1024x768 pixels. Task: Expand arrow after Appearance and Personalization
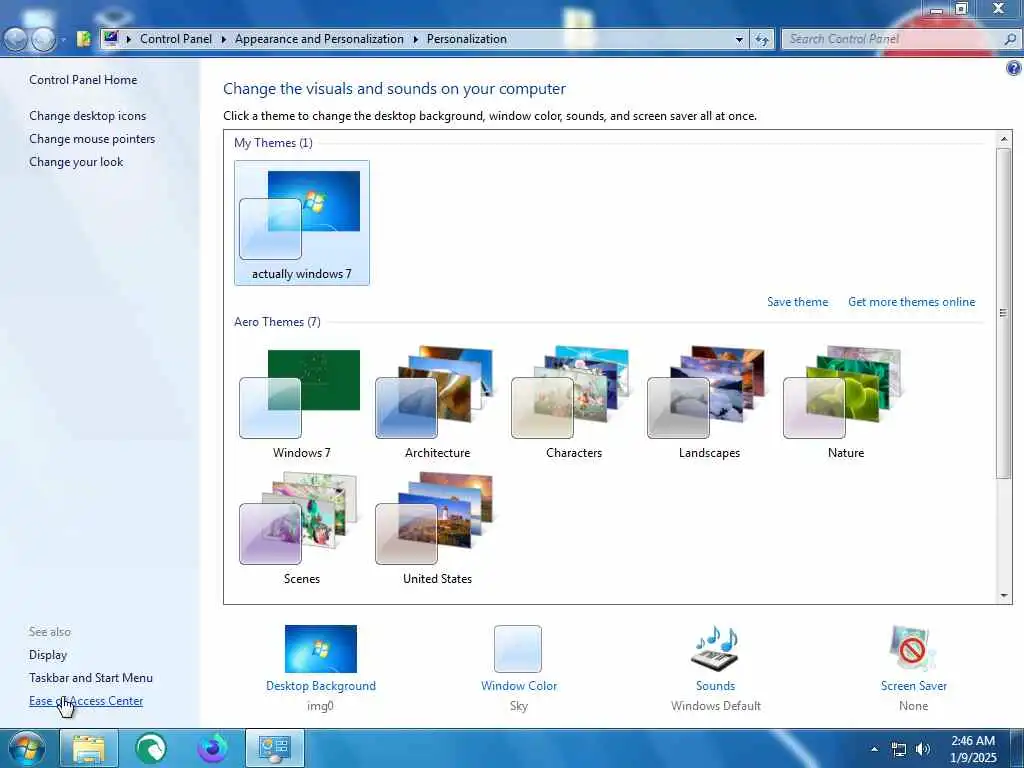[415, 39]
